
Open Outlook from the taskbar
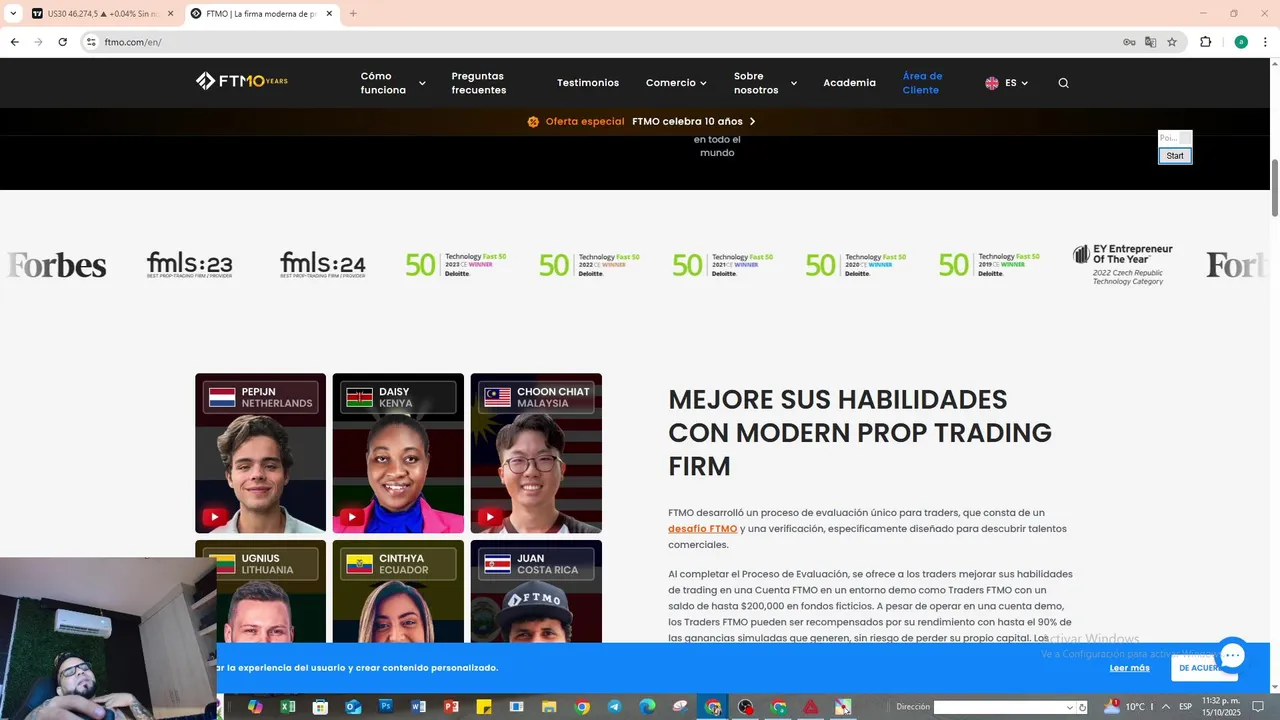click(x=353, y=707)
